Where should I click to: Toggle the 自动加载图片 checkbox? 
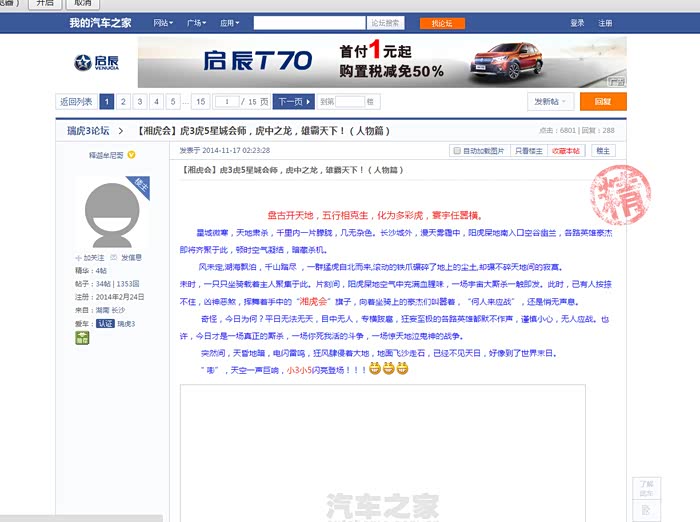[x=457, y=151]
